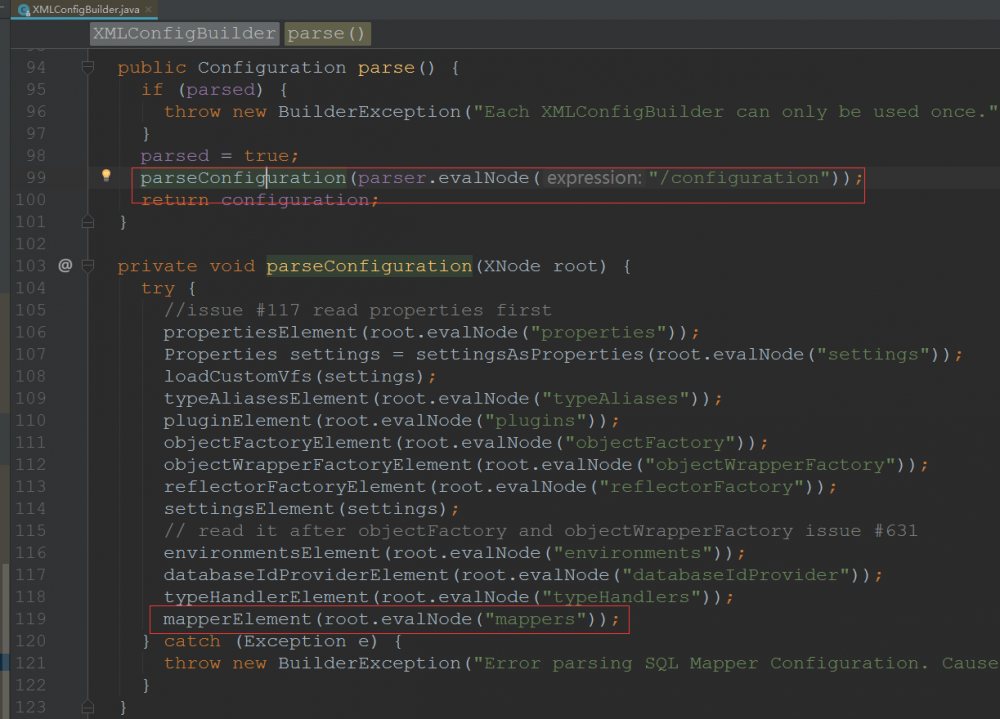
Task: Click the issue #631 comment line
Action: click(541, 531)
